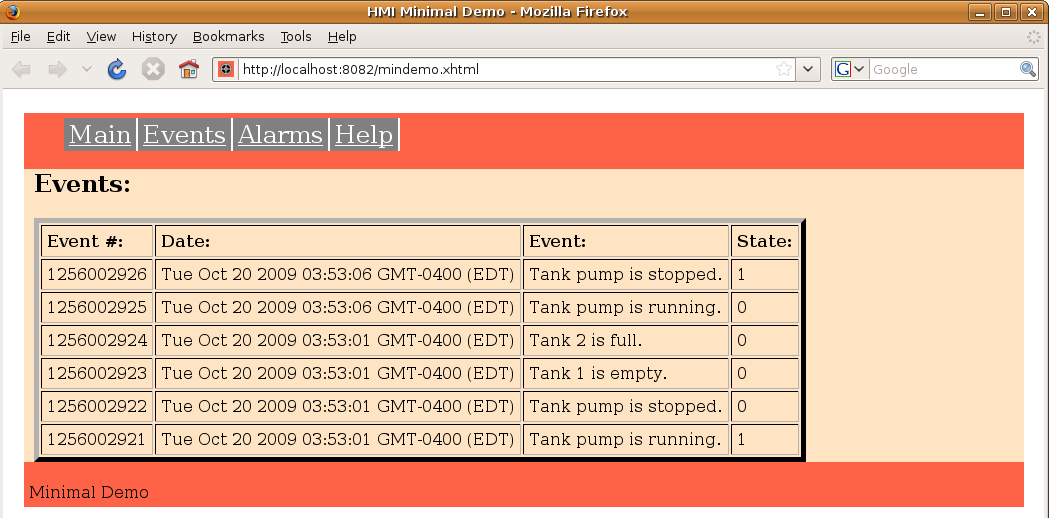
Task: Bookmark this page with the star icon
Action: point(784,69)
